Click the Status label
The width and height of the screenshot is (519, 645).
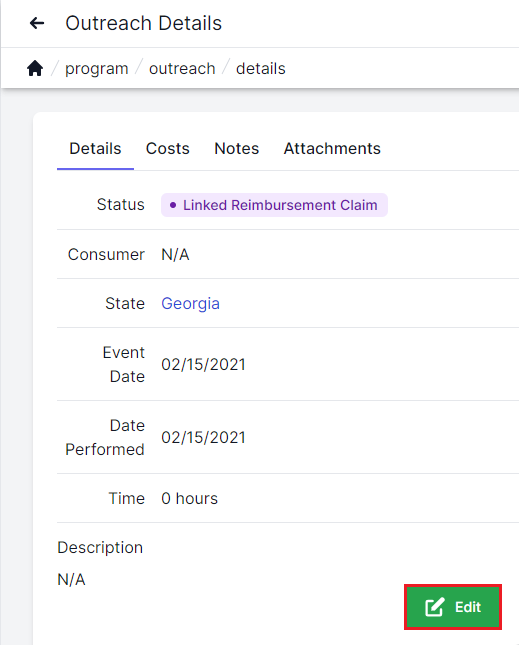(x=120, y=204)
